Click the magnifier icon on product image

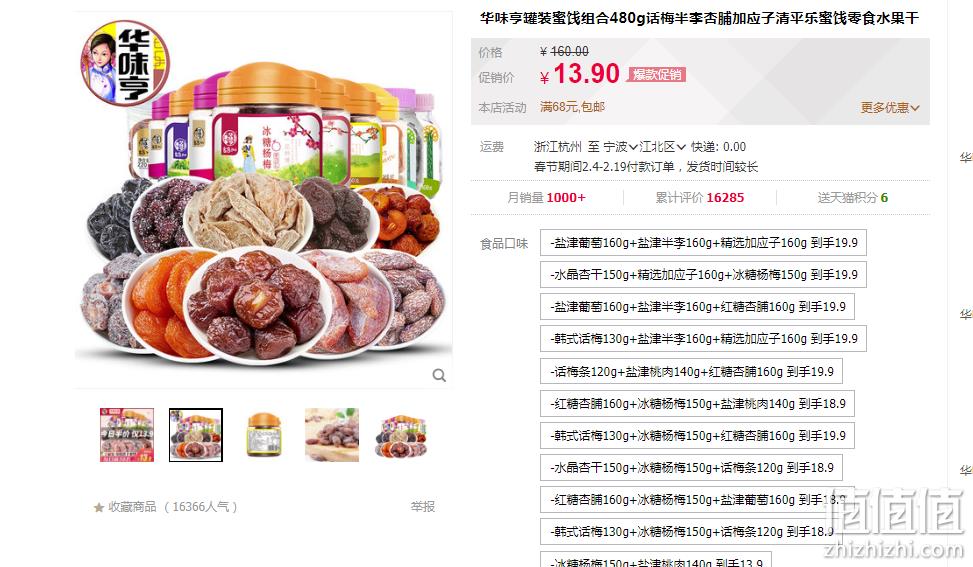(439, 375)
